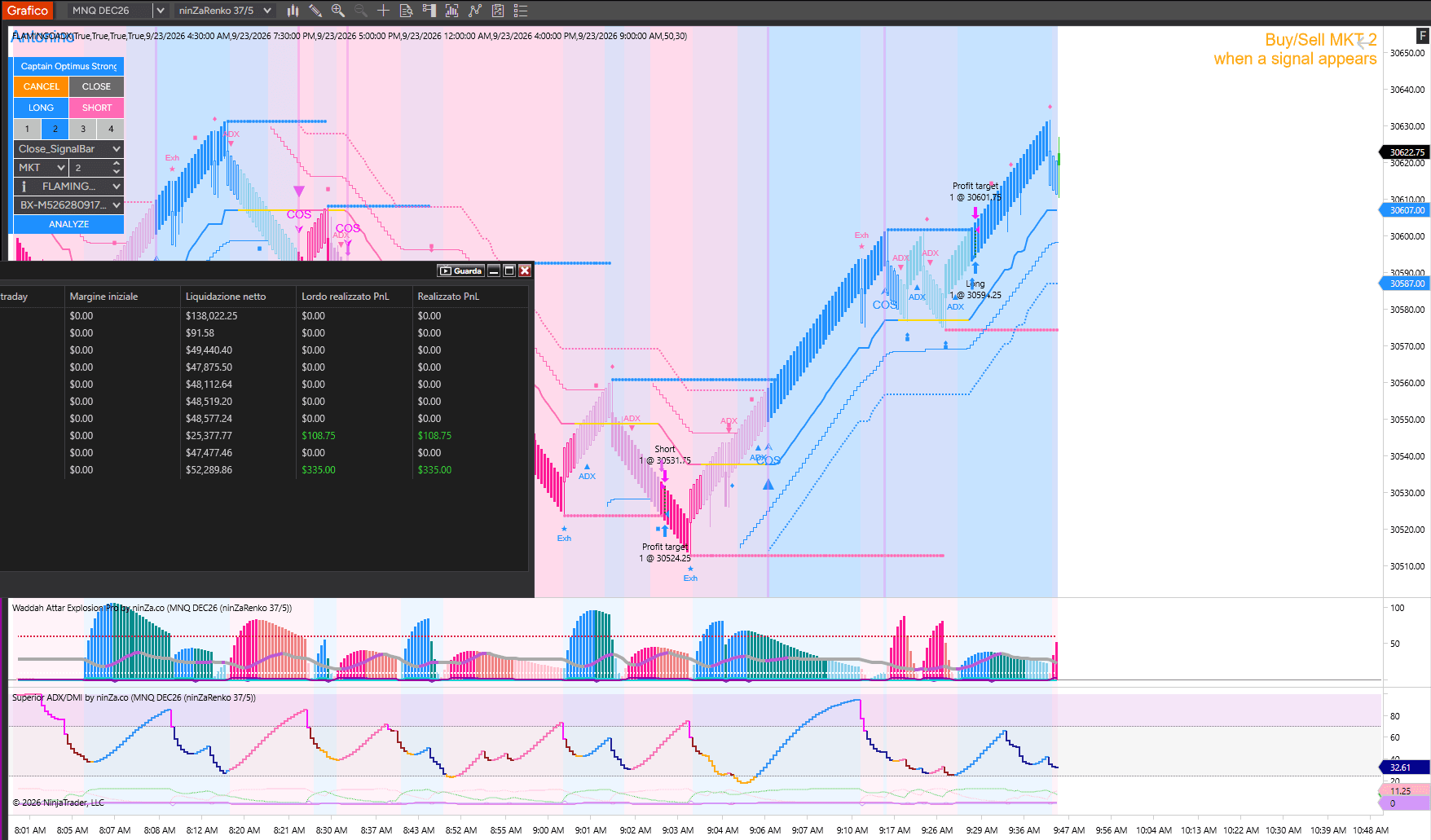Maximize the account PnL overlay window
The image size is (1431, 840).
[x=509, y=270]
